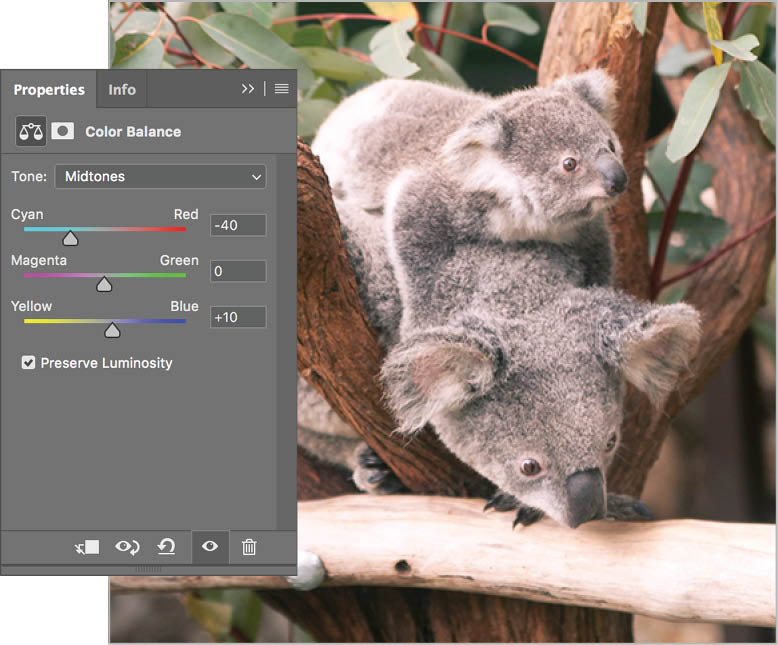The height and width of the screenshot is (645, 778).
Task: Switch to the Info tab
Action: 122,90
